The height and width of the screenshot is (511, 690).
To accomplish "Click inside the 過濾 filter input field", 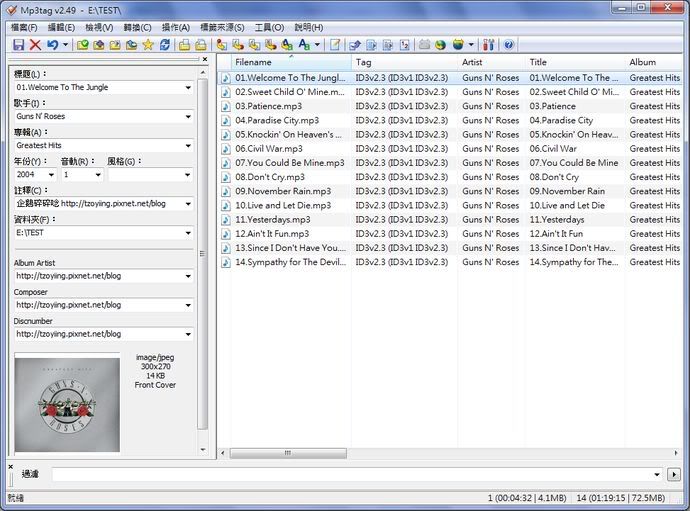I will click(351, 474).
